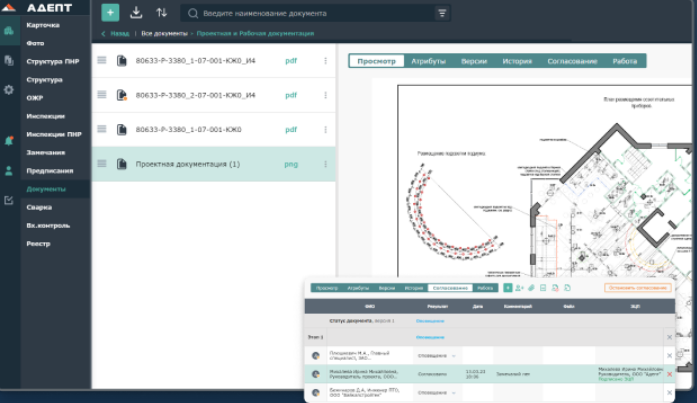697x403 pixels.
Task: Switch to Работа tab in main viewer
Action: [625, 61]
